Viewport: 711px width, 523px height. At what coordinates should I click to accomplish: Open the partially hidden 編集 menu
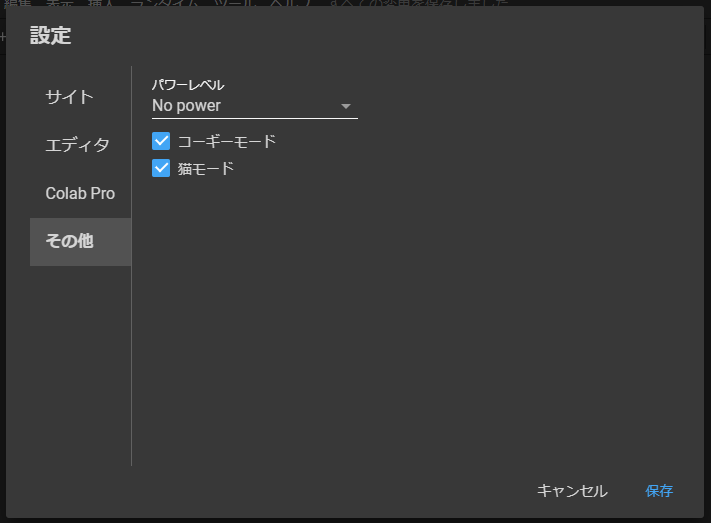pos(18,3)
